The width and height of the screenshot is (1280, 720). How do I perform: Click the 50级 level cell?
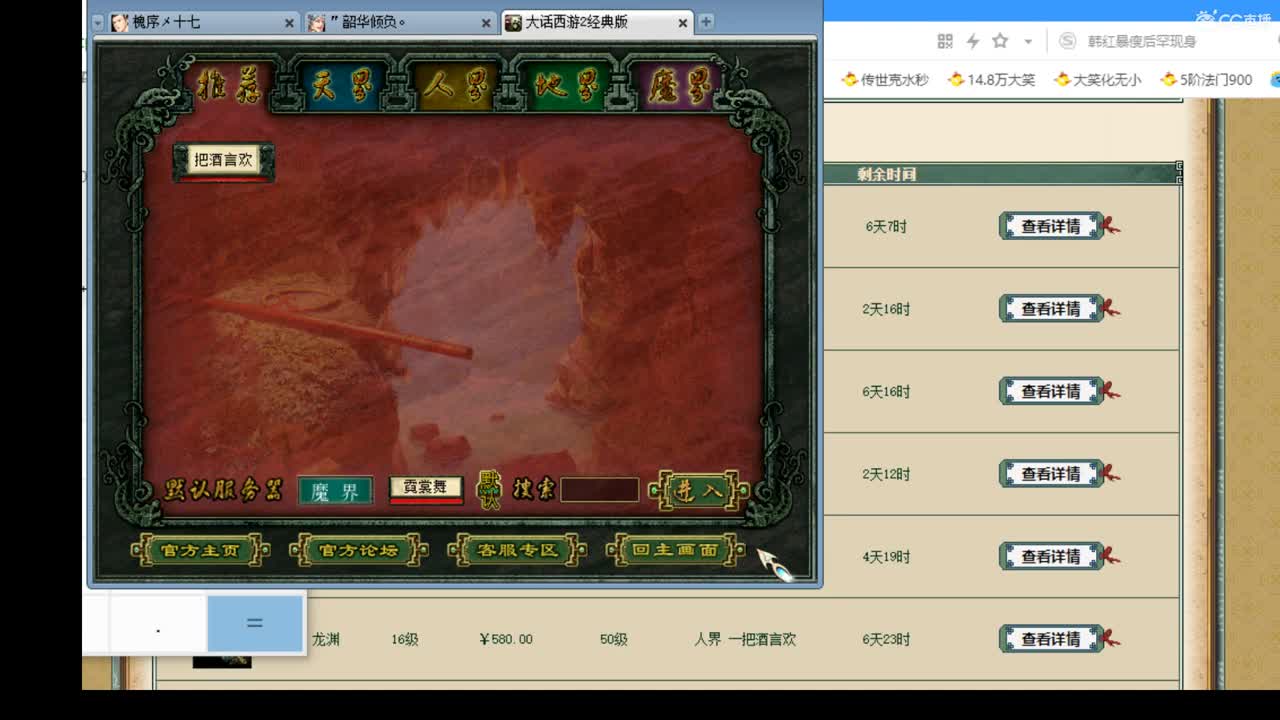[614, 639]
